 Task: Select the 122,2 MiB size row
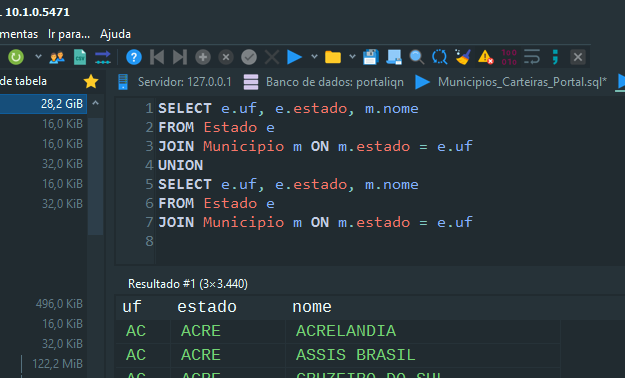[43, 364]
